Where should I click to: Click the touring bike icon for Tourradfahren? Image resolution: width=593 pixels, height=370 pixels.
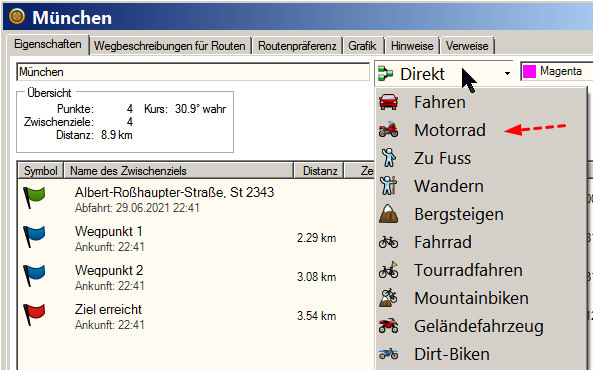coord(388,270)
